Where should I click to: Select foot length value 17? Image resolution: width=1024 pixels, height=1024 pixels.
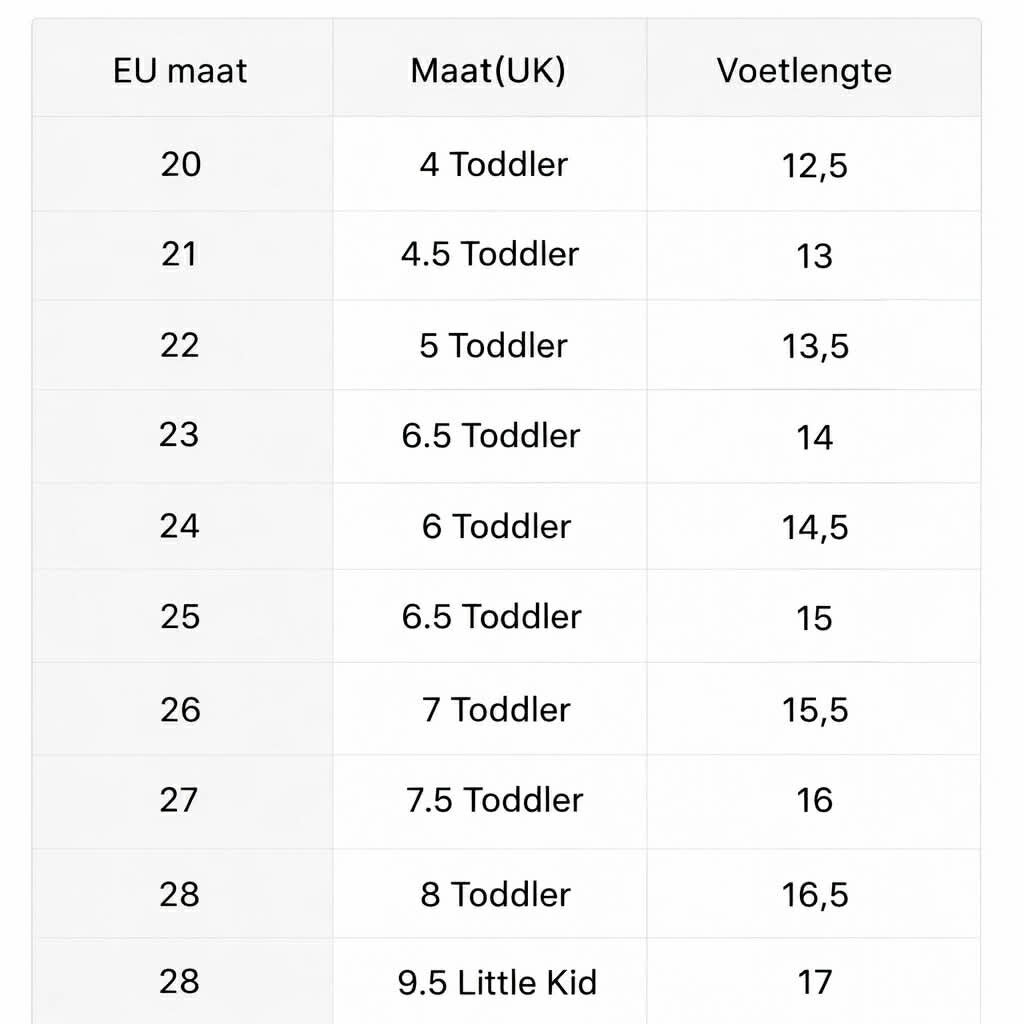pyautogui.click(x=814, y=983)
